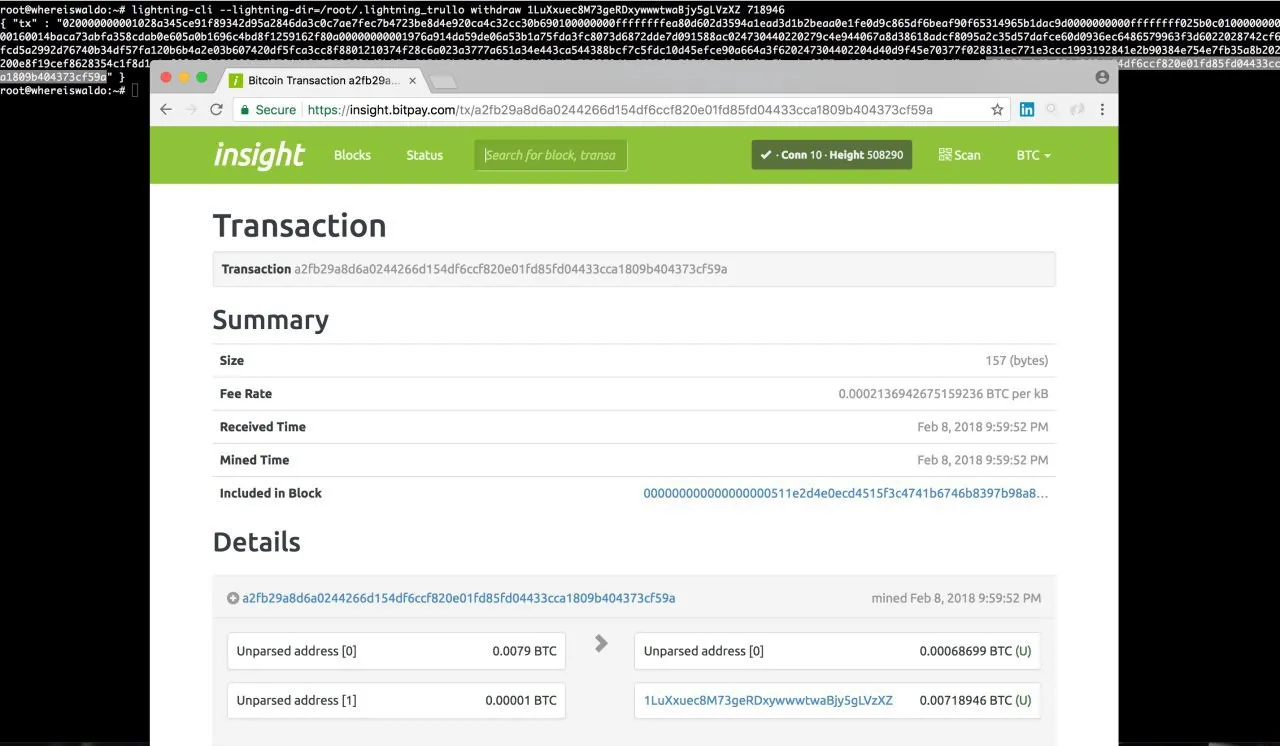The width and height of the screenshot is (1280, 746).
Task: Expand the BTC currency dropdown
Action: coord(1034,155)
